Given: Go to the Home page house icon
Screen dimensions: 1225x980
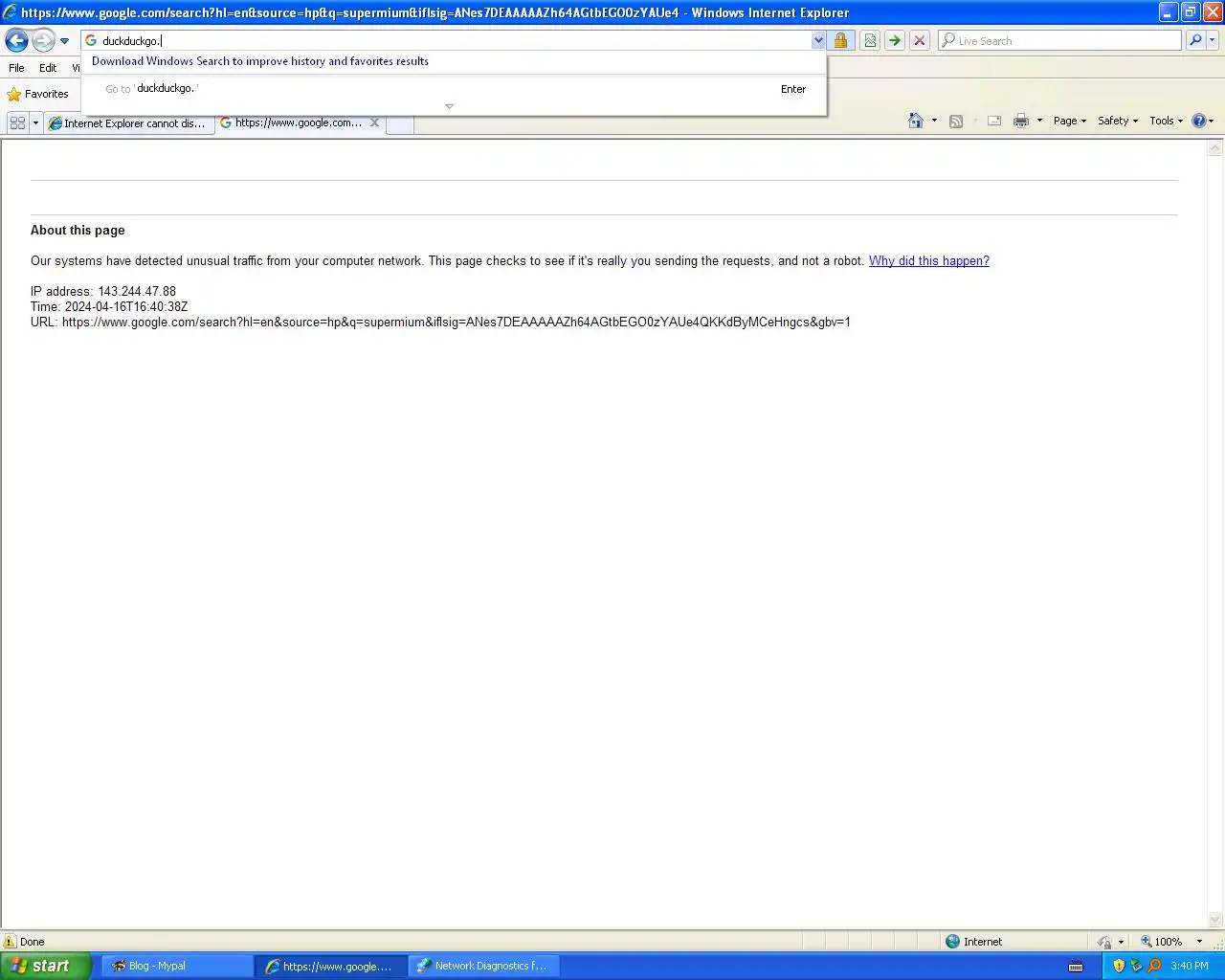Looking at the screenshot, I should coord(916,121).
